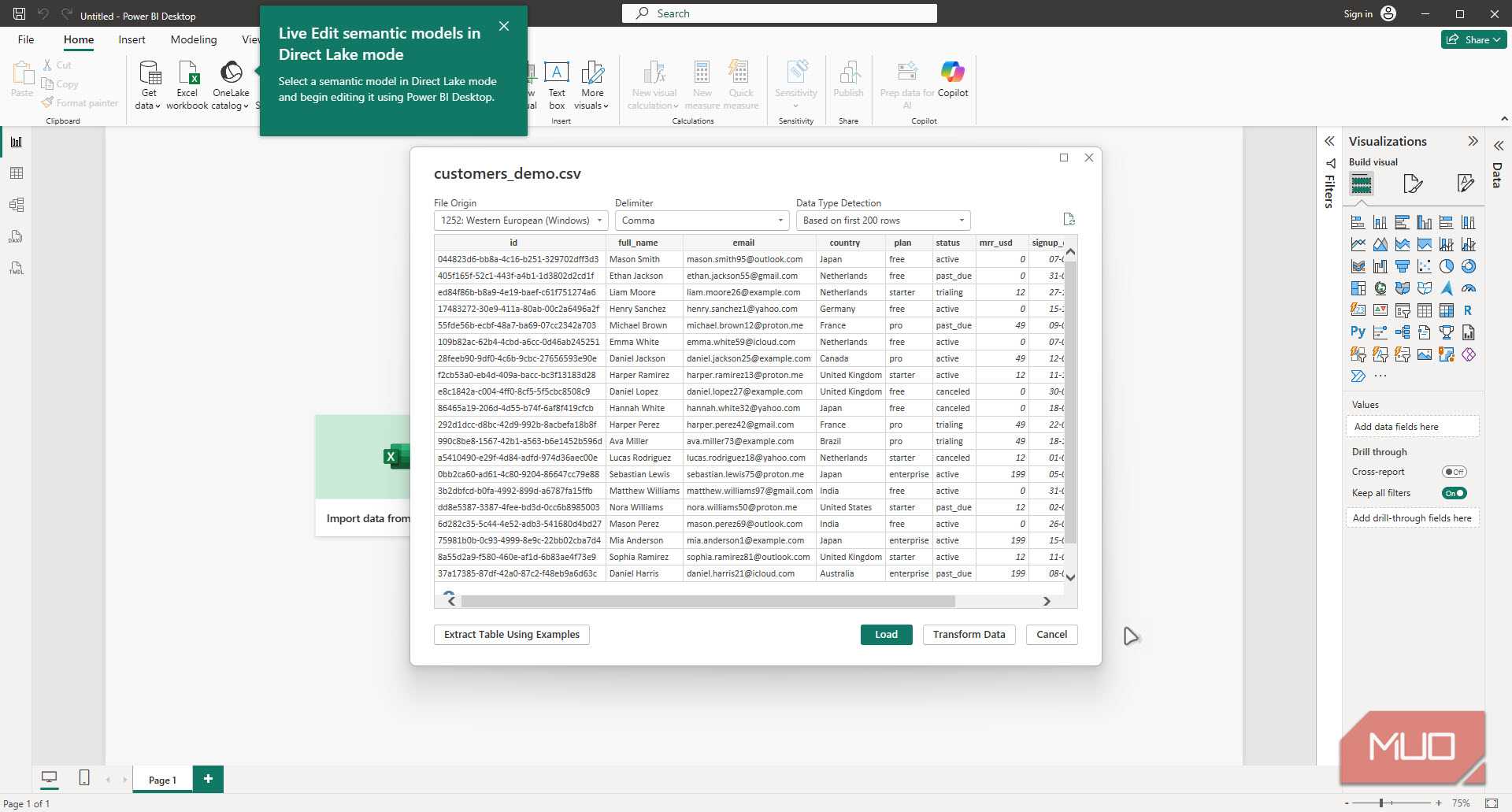Select the trophy-shaped metrics visual
The width and height of the screenshot is (1512, 812).
[x=1446, y=332]
